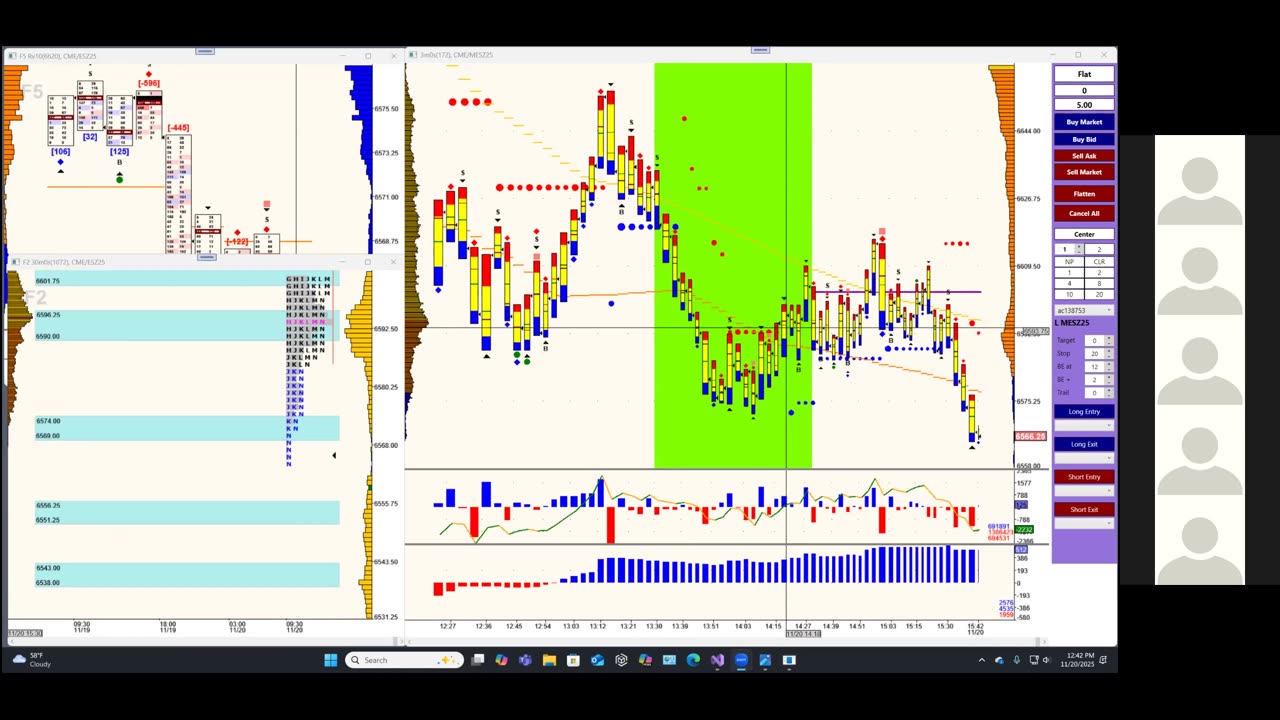The height and width of the screenshot is (720, 1280).
Task: Select quantity preset 20
Action: (1099, 294)
